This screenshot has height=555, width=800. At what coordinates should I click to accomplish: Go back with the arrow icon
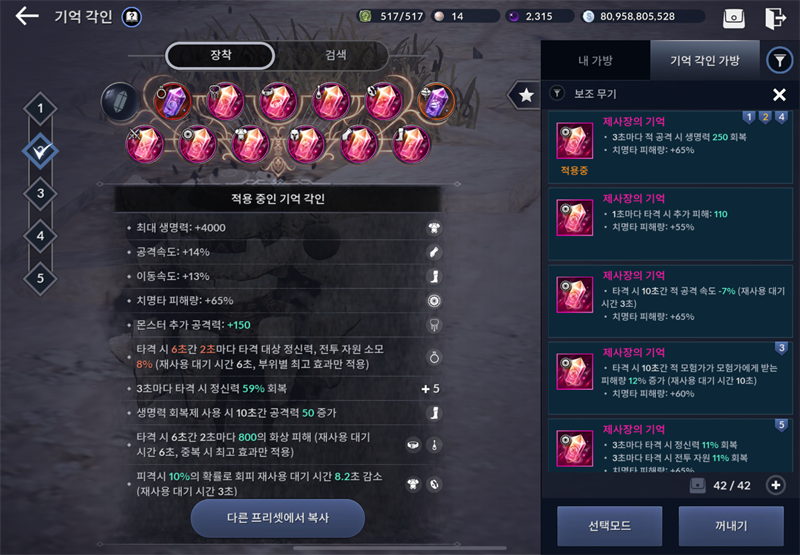(x=27, y=16)
